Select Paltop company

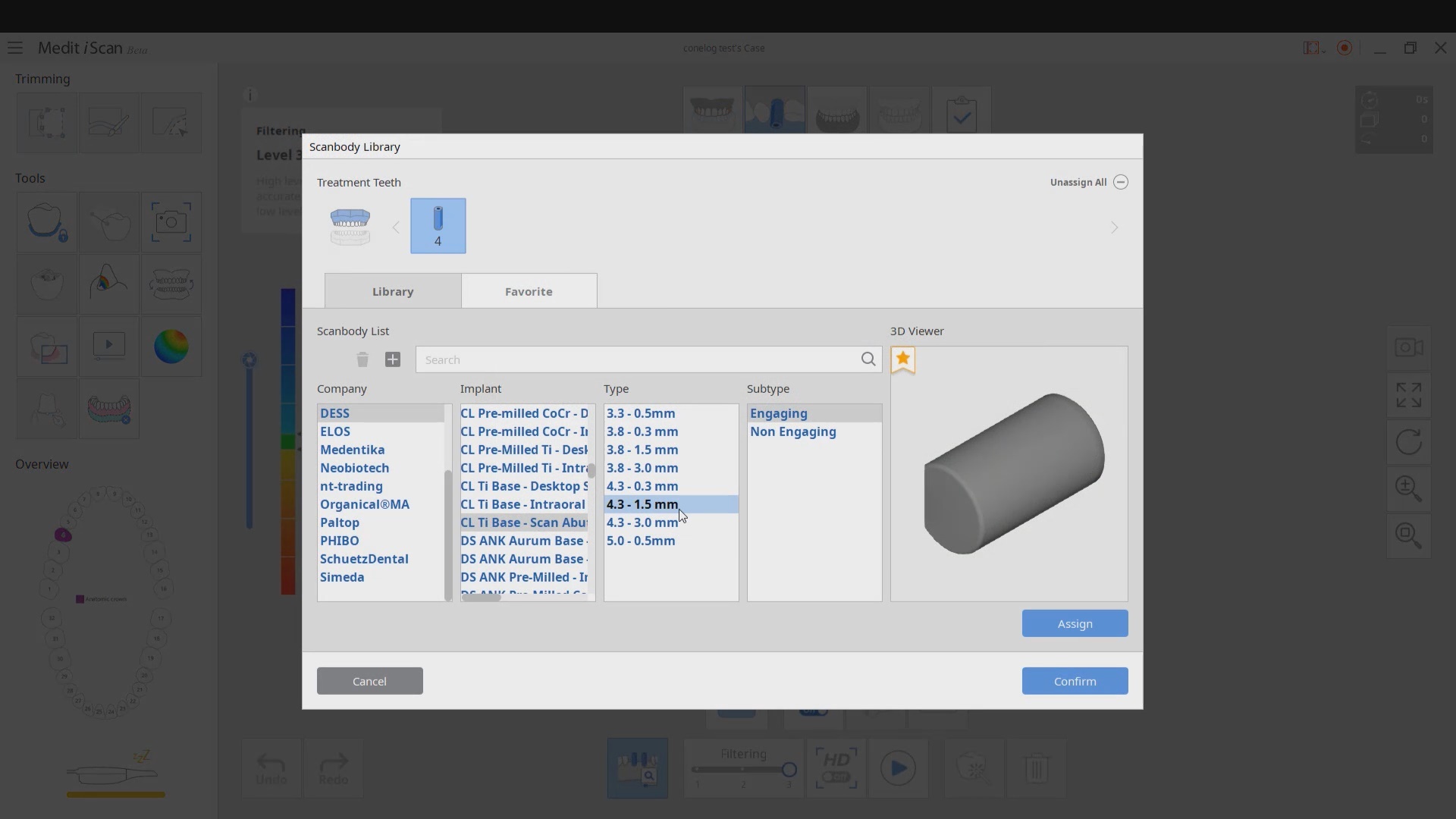tap(381, 522)
